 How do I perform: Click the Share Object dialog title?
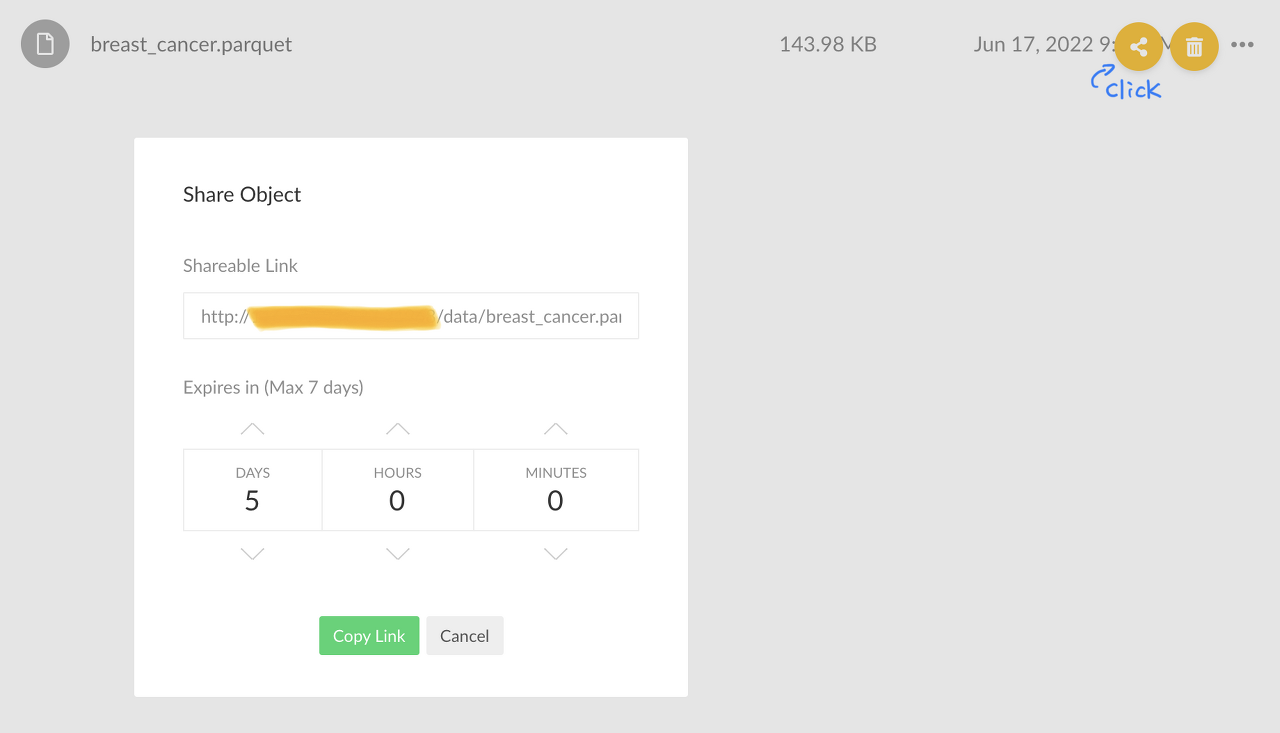point(242,195)
